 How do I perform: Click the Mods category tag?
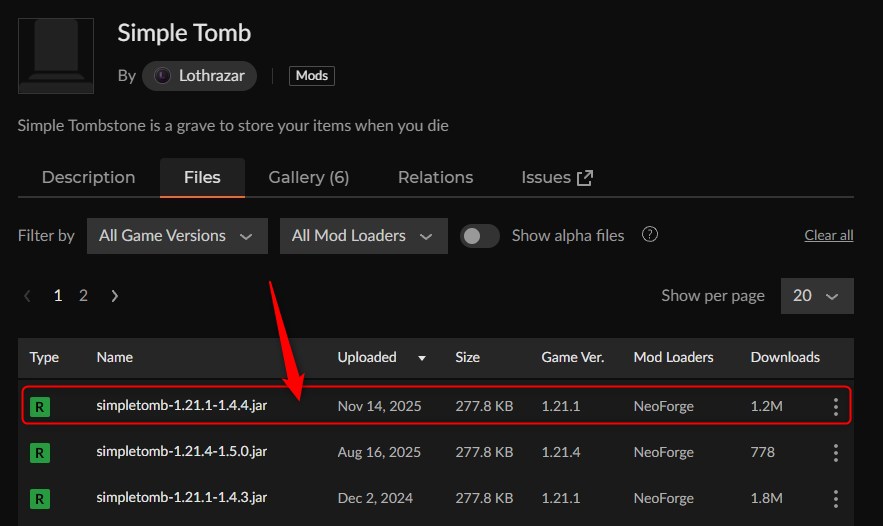[x=312, y=75]
